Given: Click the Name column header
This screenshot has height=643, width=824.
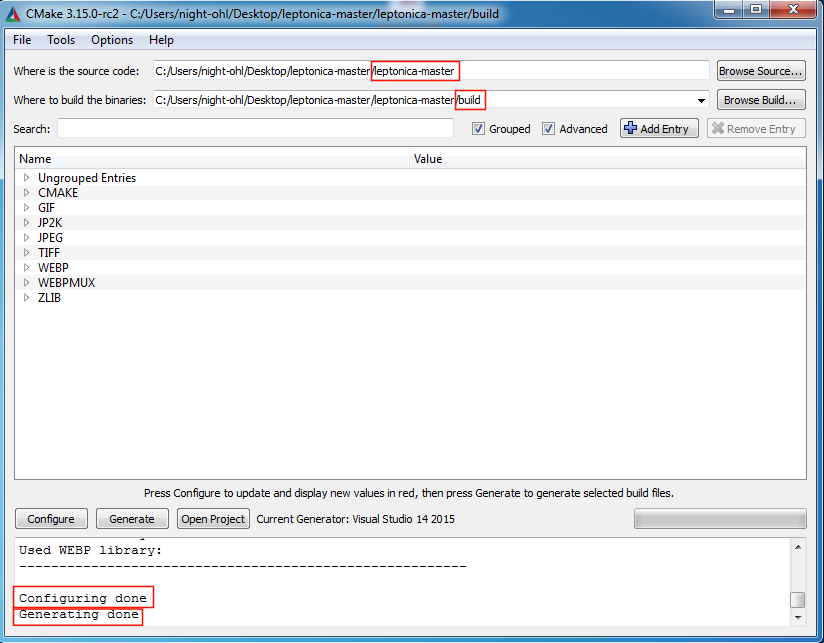Looking at the screenshot, I should point(212,159).
